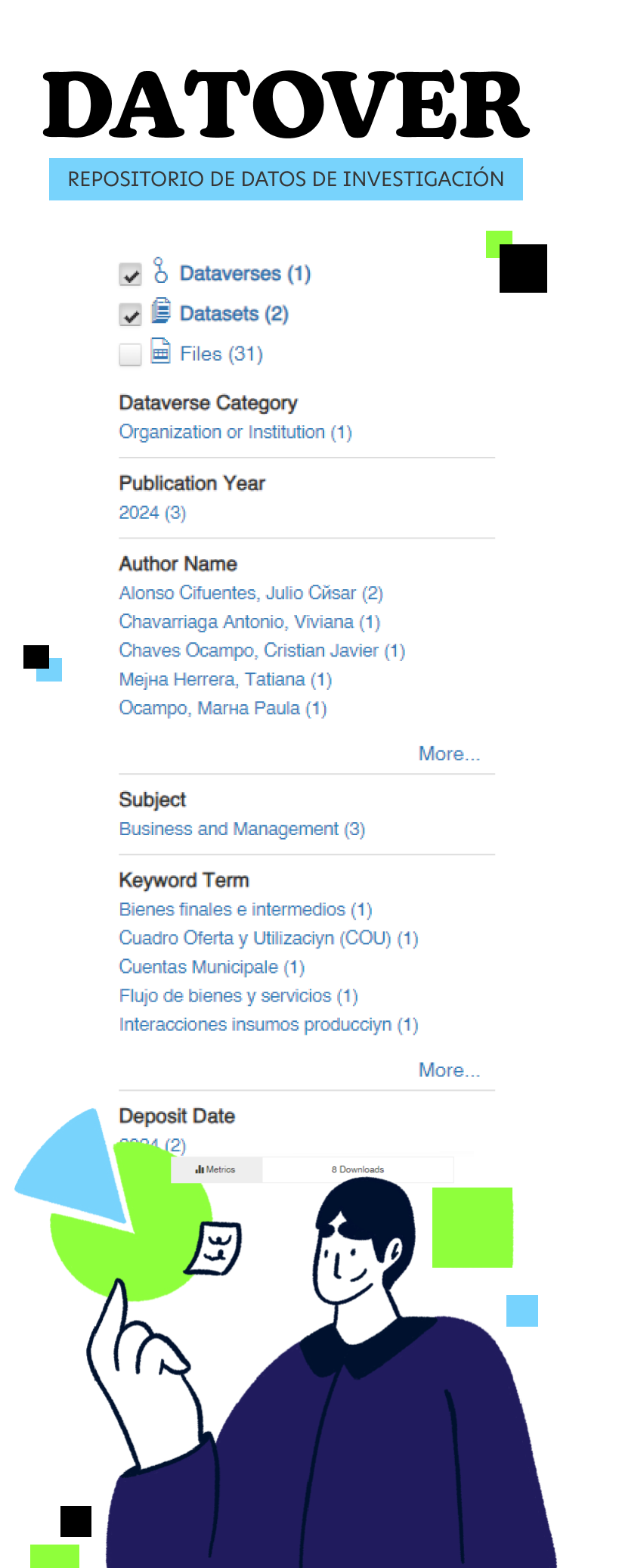Click the Files spreadsheet icon

coord(160,351)
